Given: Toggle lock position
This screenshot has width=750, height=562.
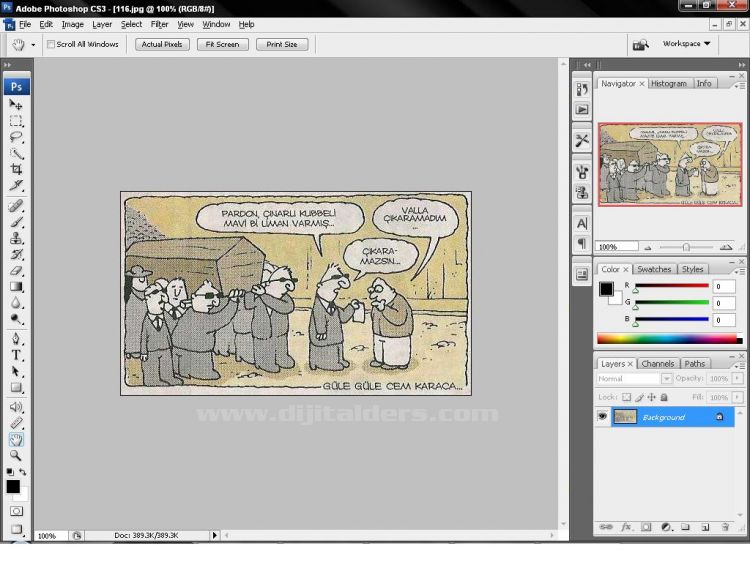Looking at the screenshot, I should point(651,397).
